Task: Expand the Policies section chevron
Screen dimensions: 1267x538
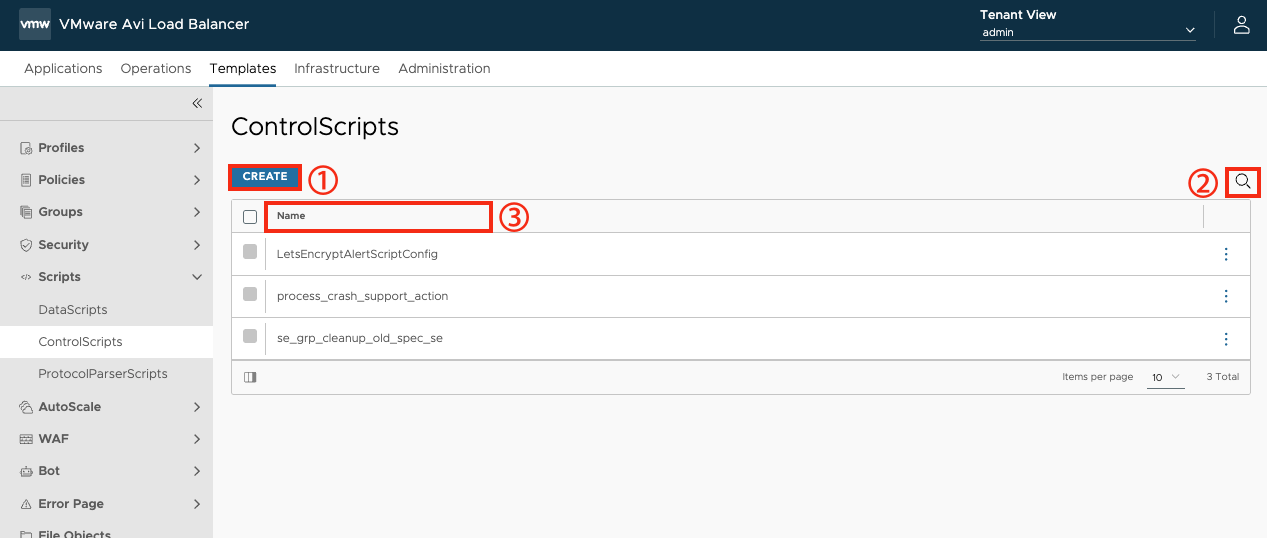Action: (x=197, y=180)
